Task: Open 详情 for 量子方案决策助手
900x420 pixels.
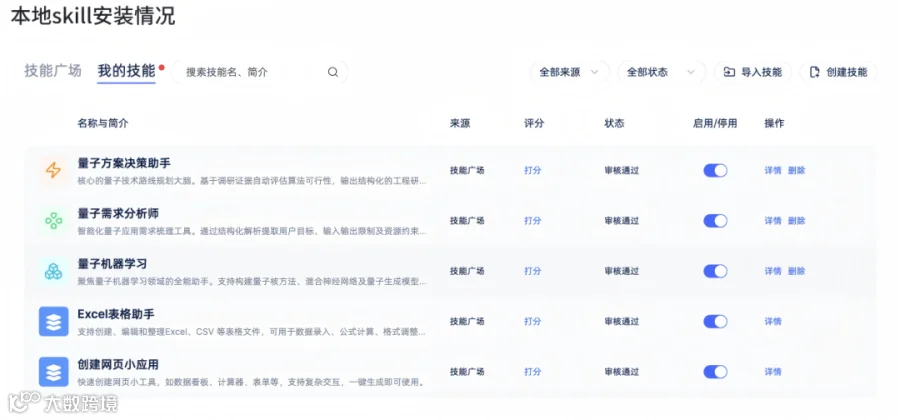Action: click(x=773, y=170)
